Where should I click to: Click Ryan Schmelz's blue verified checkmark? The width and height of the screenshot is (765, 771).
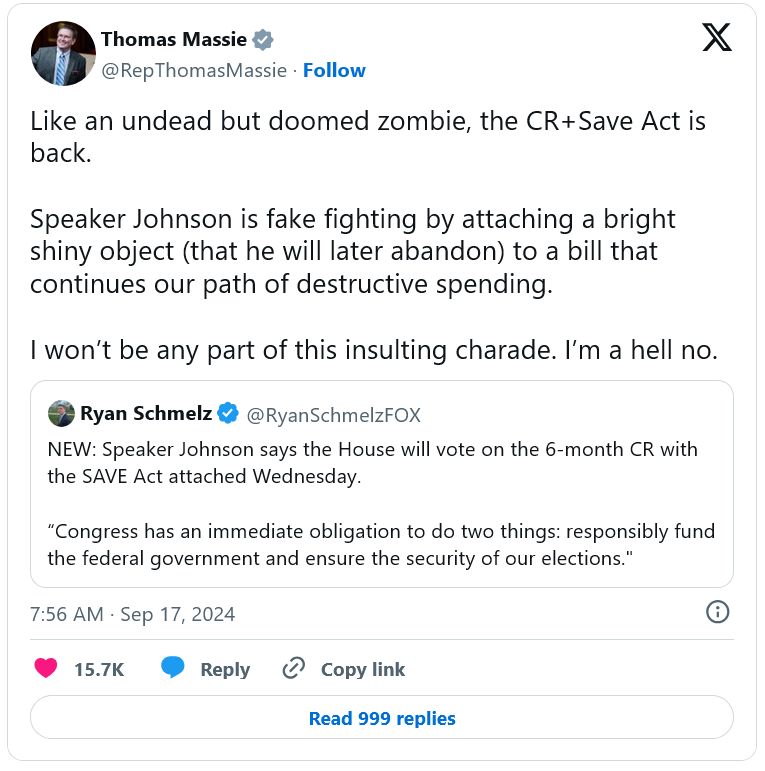(x=228, y=413)
